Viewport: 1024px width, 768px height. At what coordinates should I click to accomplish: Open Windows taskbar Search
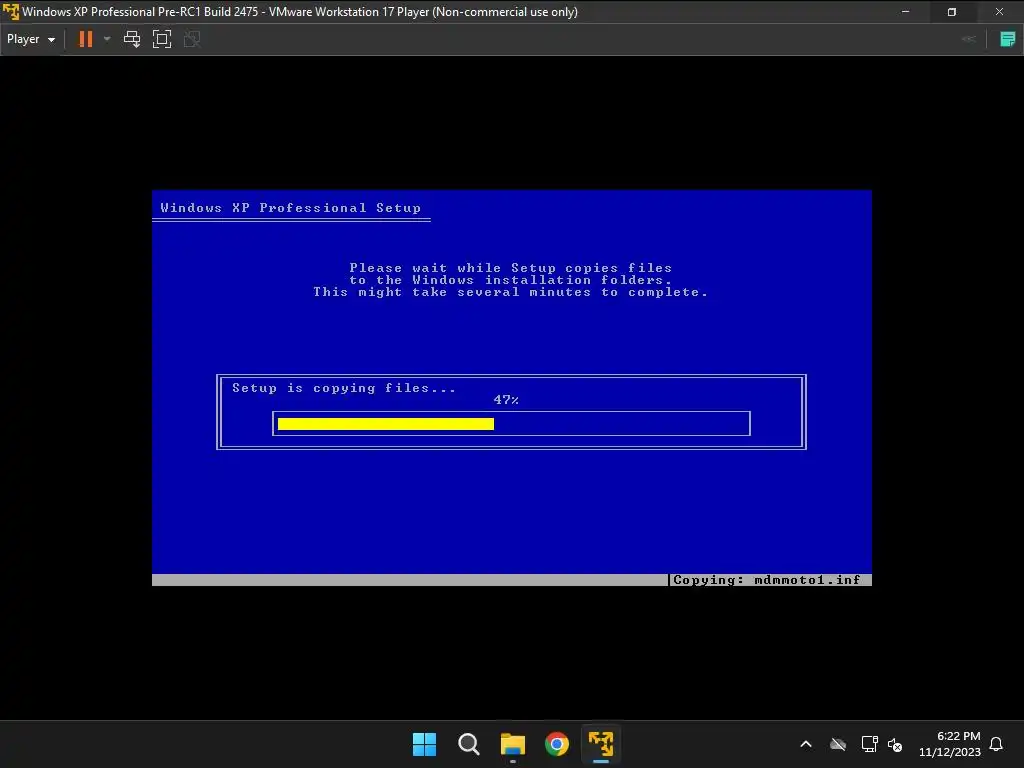point(468,744)
